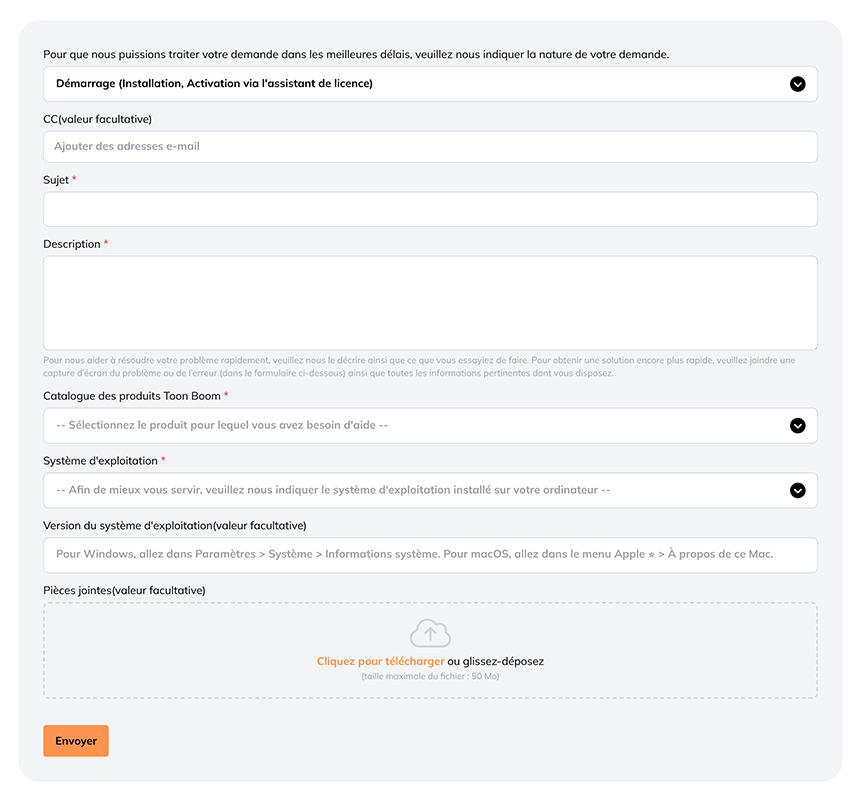Submit the form with Envoyer button
860x802 pixels.
pos(76,741)
